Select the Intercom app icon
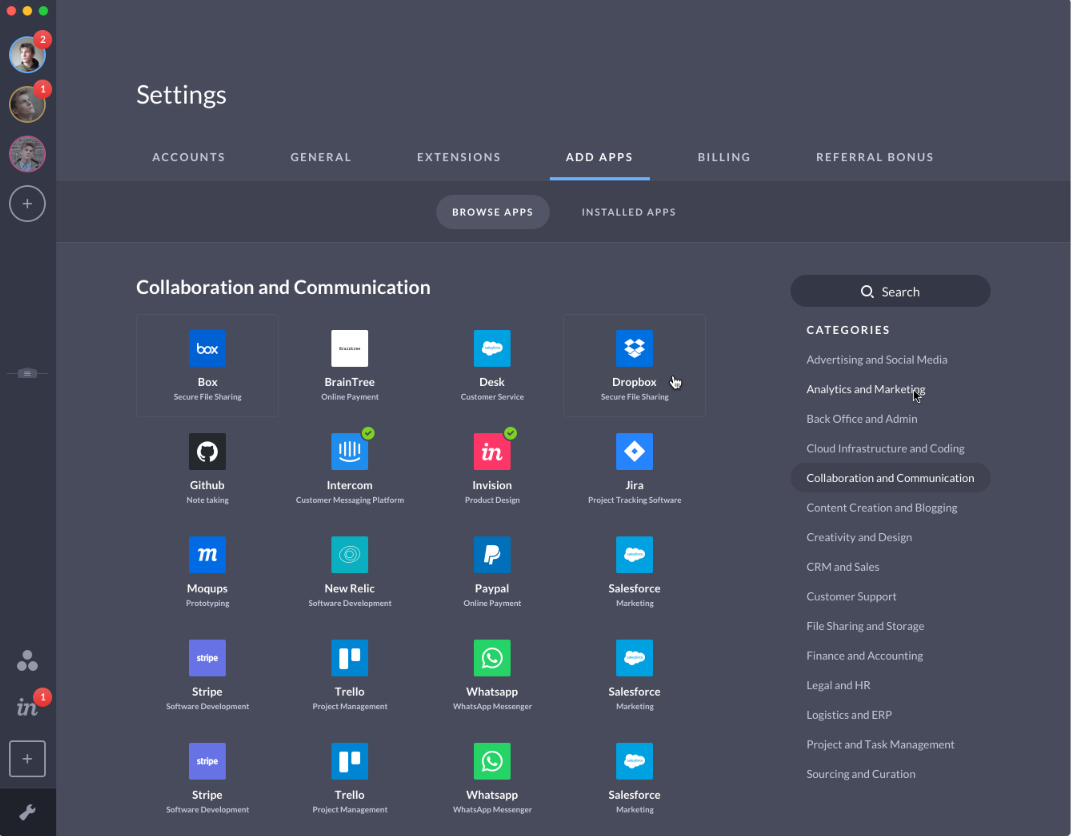Screen dimensions: 1073x836 point(350,452)
